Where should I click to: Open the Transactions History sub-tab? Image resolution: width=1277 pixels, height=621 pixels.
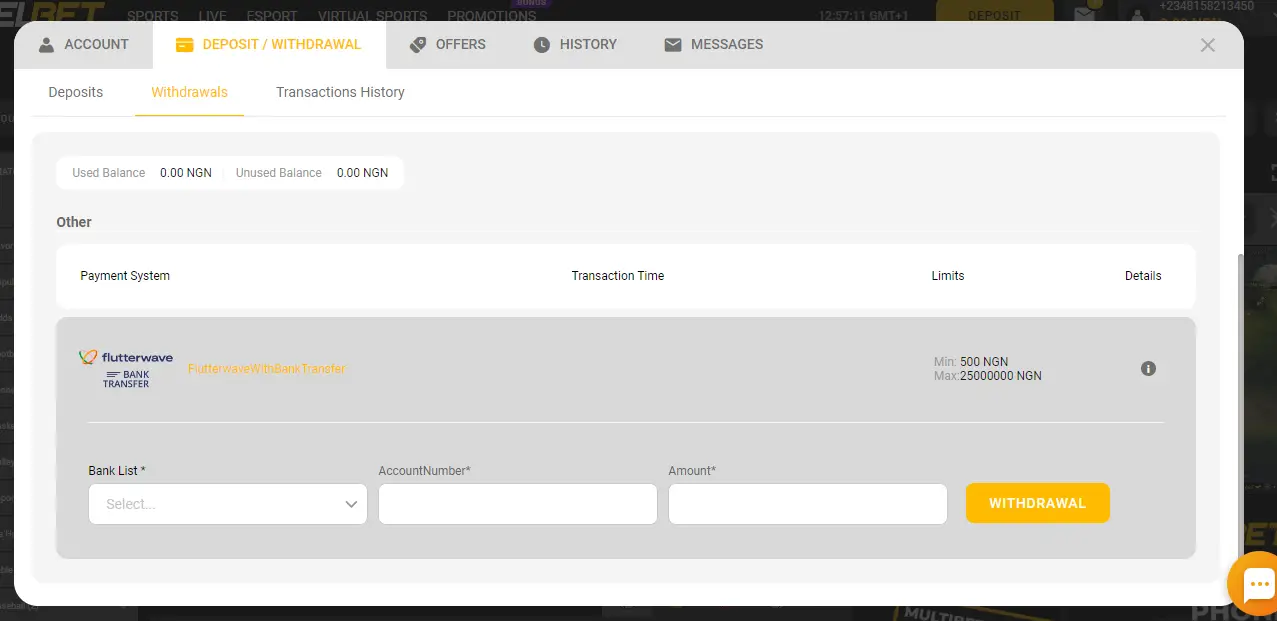point(340,92)
